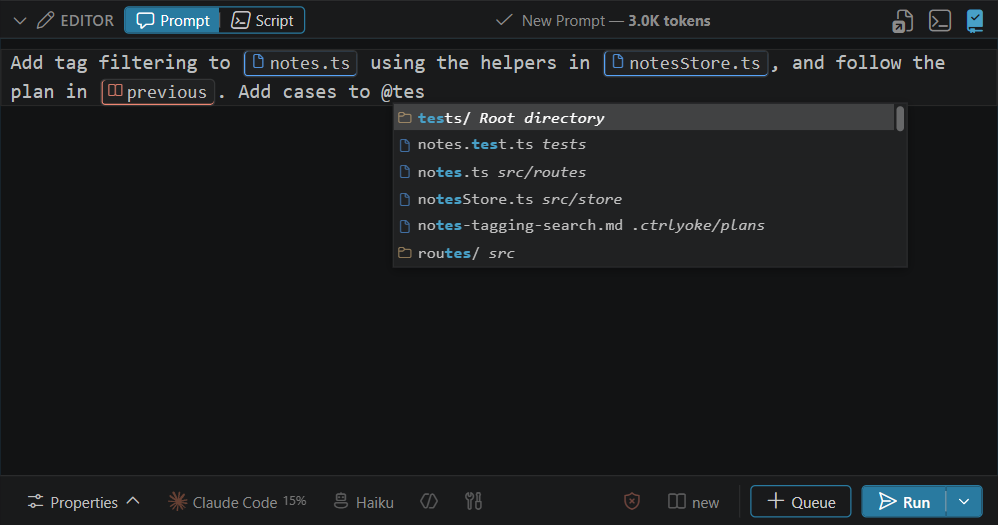
Task: Select tests/ Root directory suggestion
Action: tap(644, 118)
